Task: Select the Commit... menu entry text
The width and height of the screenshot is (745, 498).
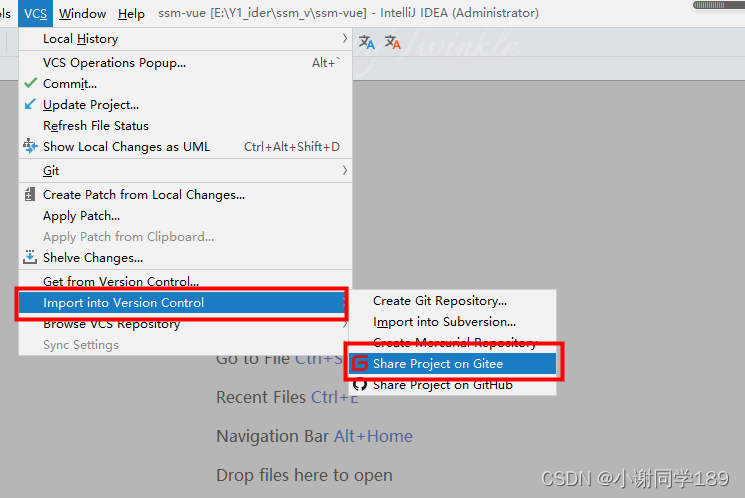Action: pos(70,84)
